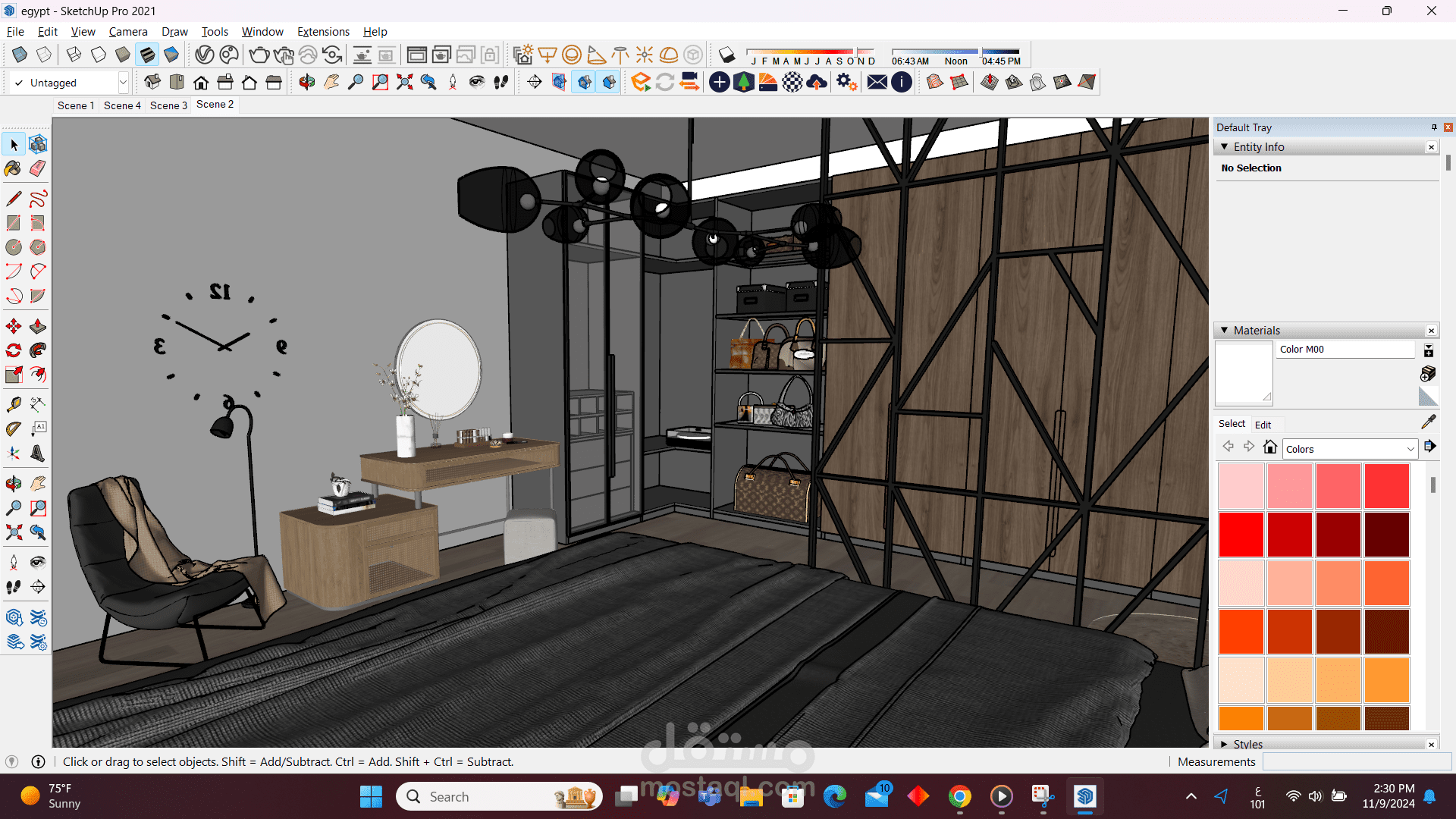Choose the Line pencil tool
The width and height of the screenshot is (1456, 819).
click(14, 199)
